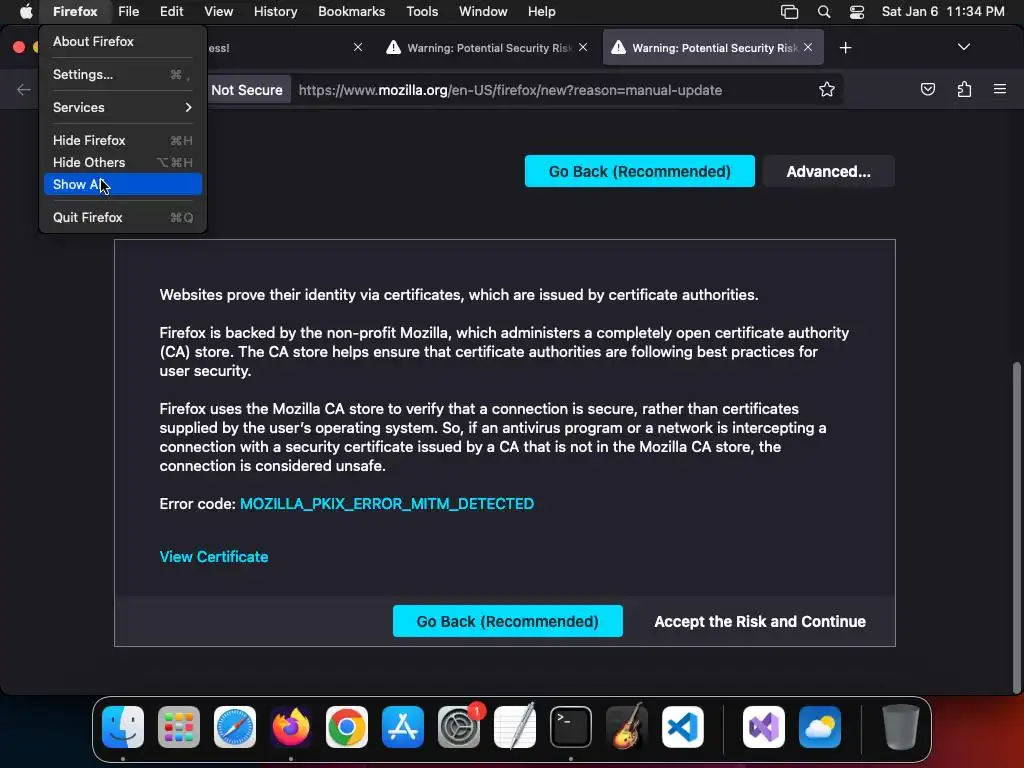Open the Window menu

483,11
